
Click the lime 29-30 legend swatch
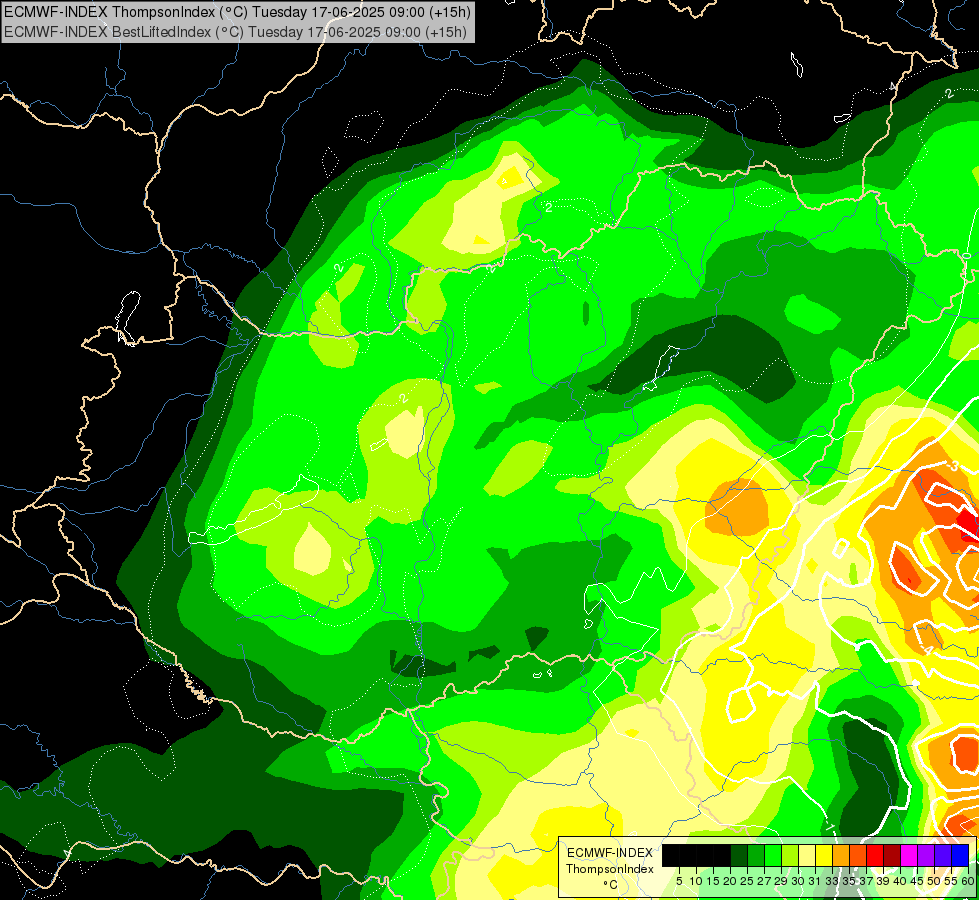point(790,855)
